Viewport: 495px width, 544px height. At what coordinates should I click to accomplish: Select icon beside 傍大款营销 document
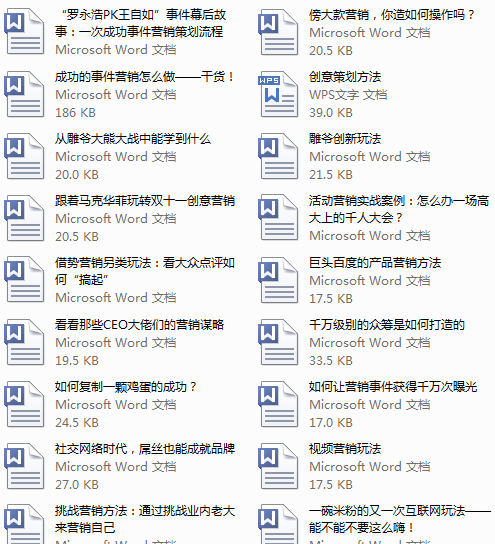pos(278,32)
